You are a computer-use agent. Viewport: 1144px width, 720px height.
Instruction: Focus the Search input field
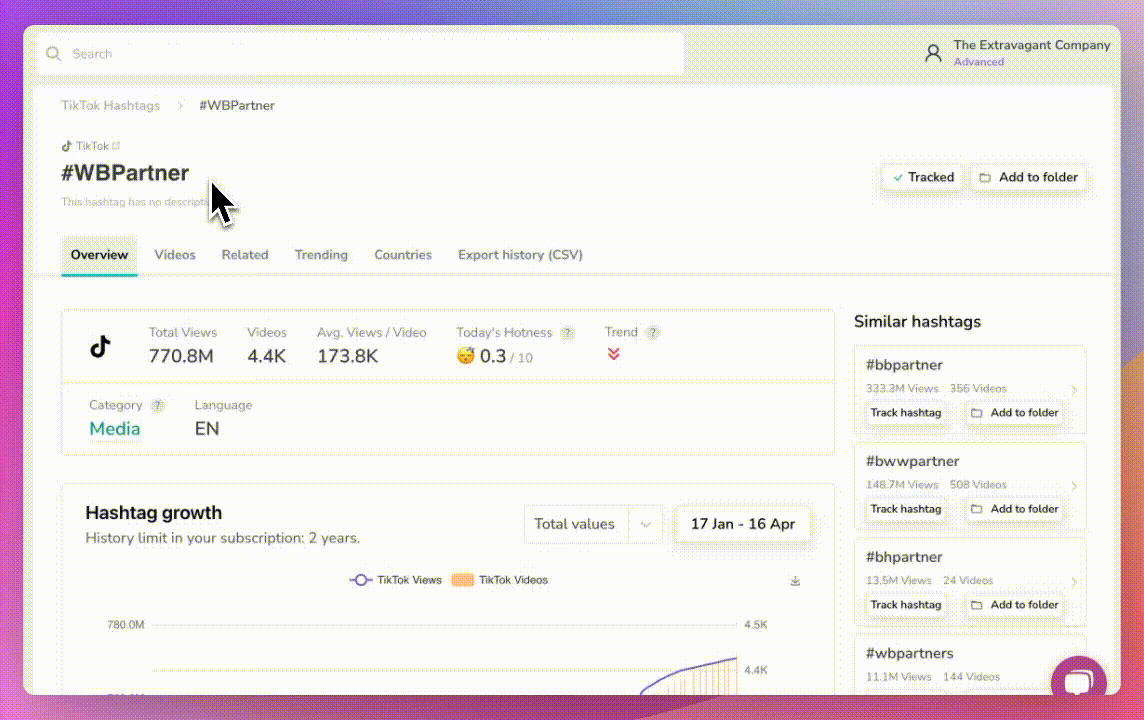[x=360, y=54]
